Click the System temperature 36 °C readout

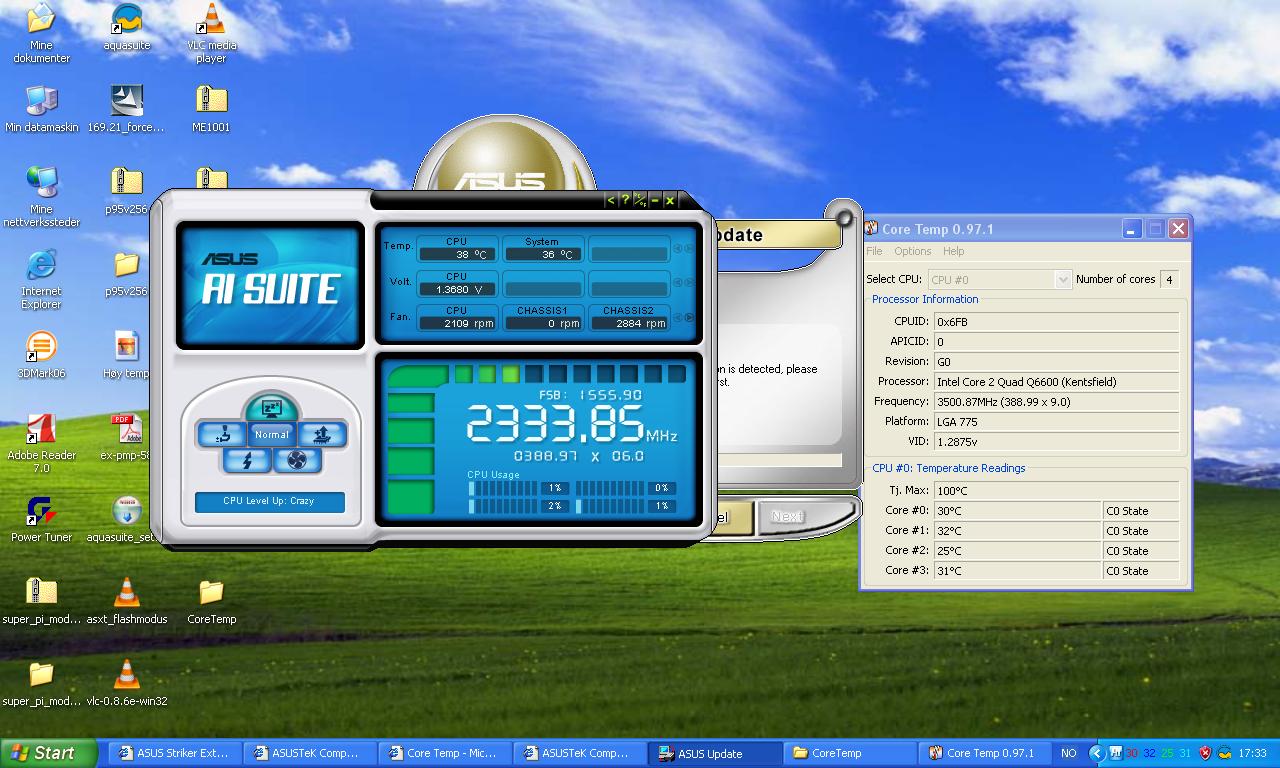pyautogui.click(x=542, y=254)
